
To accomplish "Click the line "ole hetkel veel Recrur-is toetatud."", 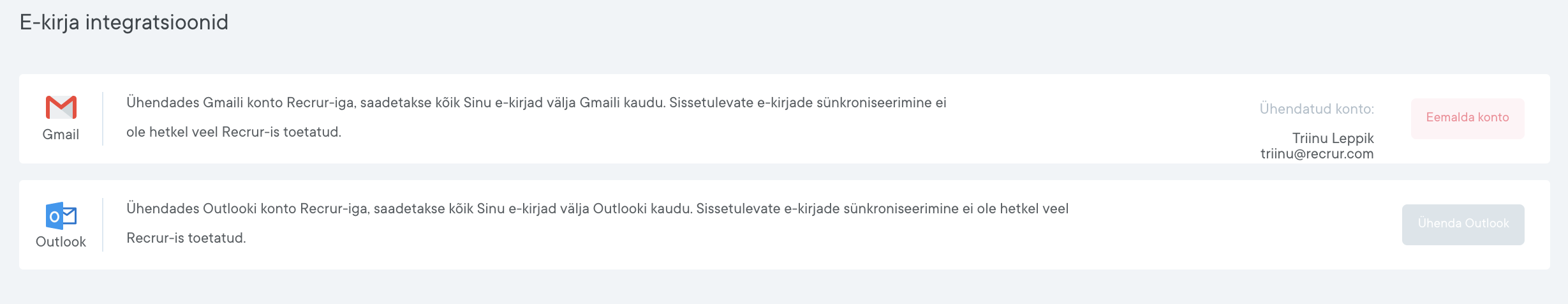I will 233,132.
